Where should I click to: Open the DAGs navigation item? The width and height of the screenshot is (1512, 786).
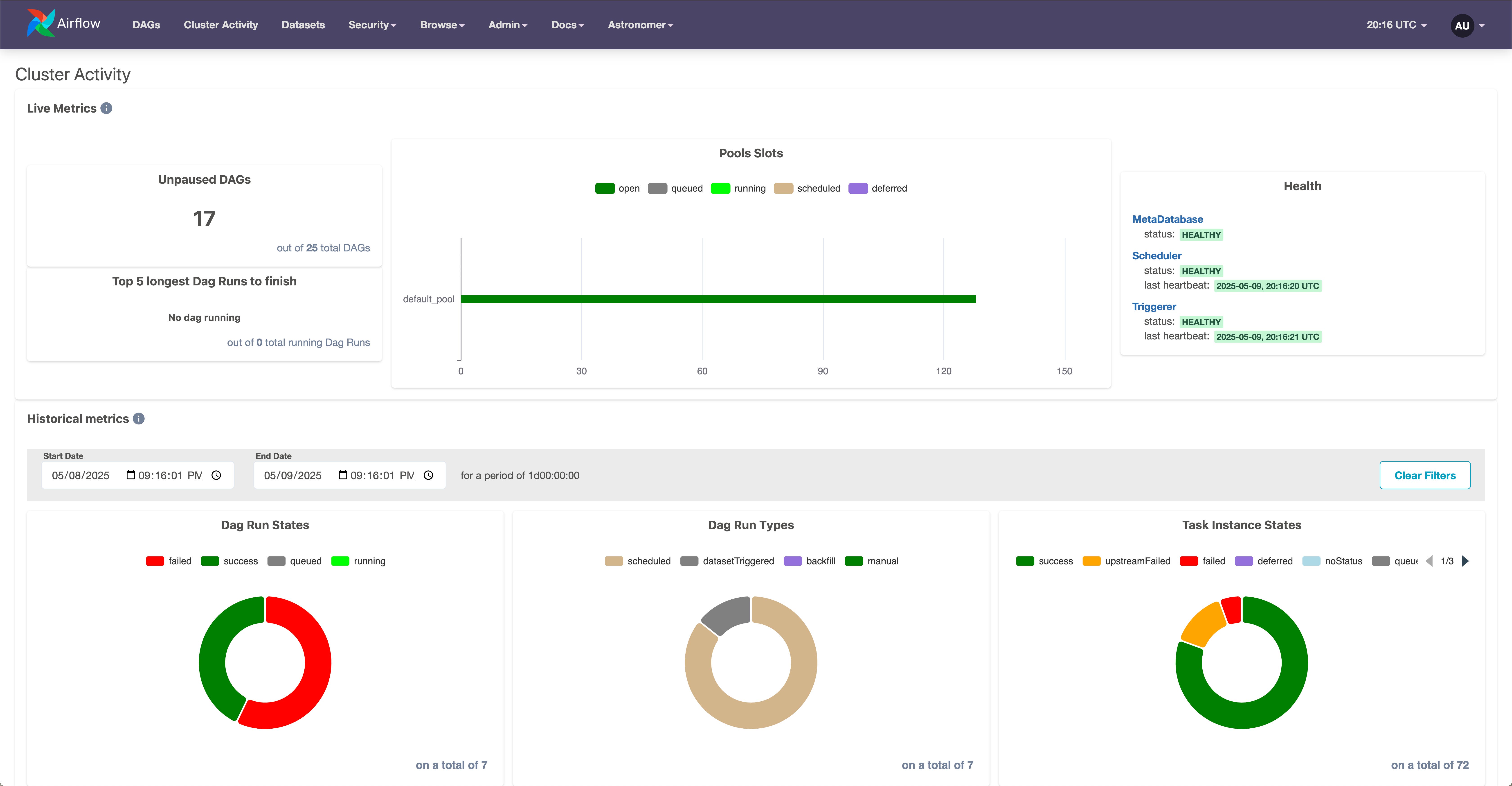point(146,25)
